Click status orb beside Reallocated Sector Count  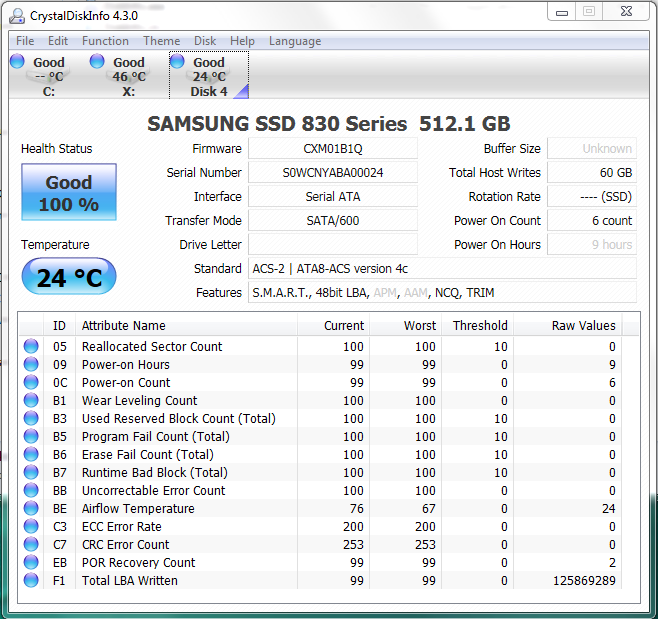(31, 347)
